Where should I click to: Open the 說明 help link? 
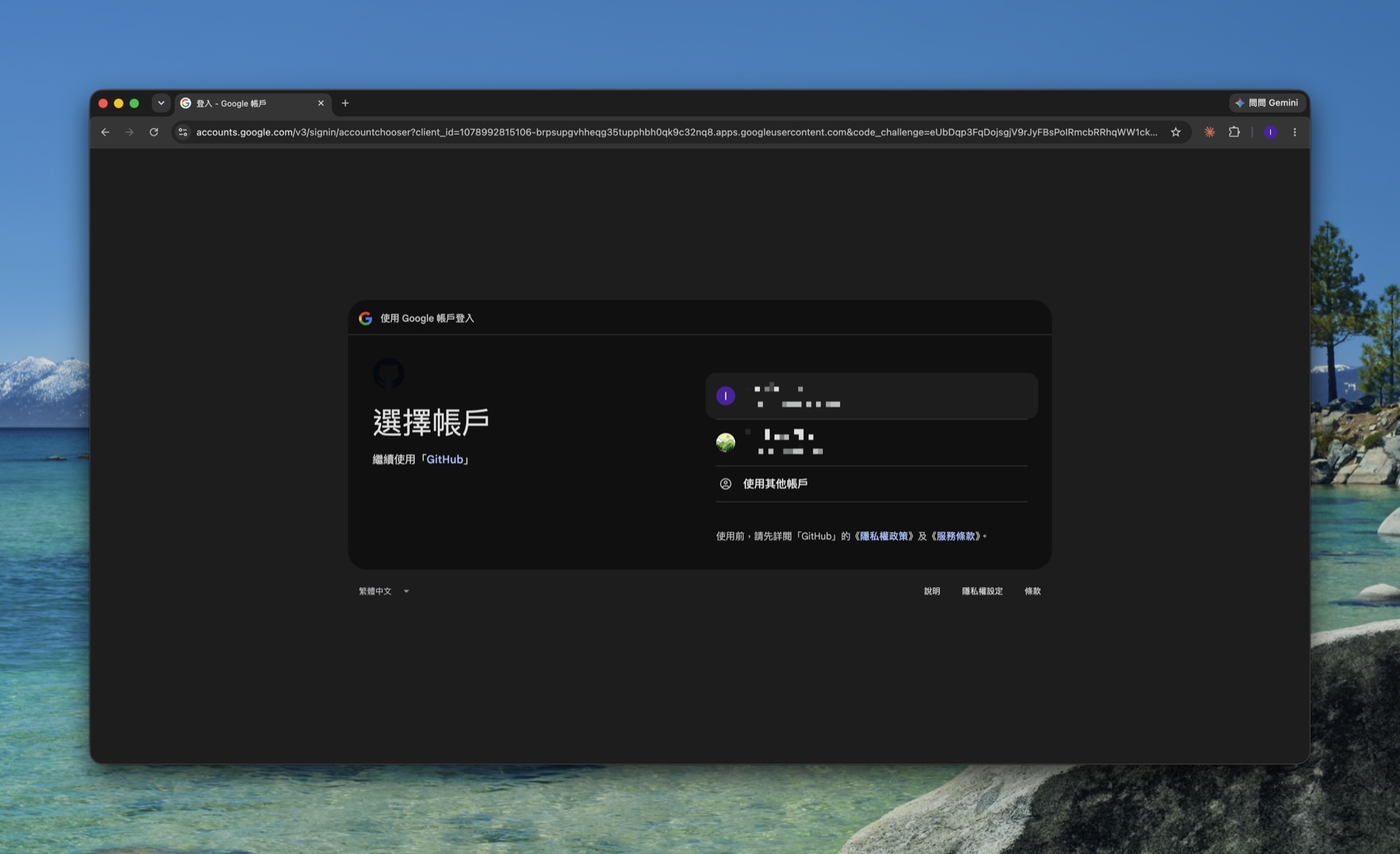tap(932, 591)
